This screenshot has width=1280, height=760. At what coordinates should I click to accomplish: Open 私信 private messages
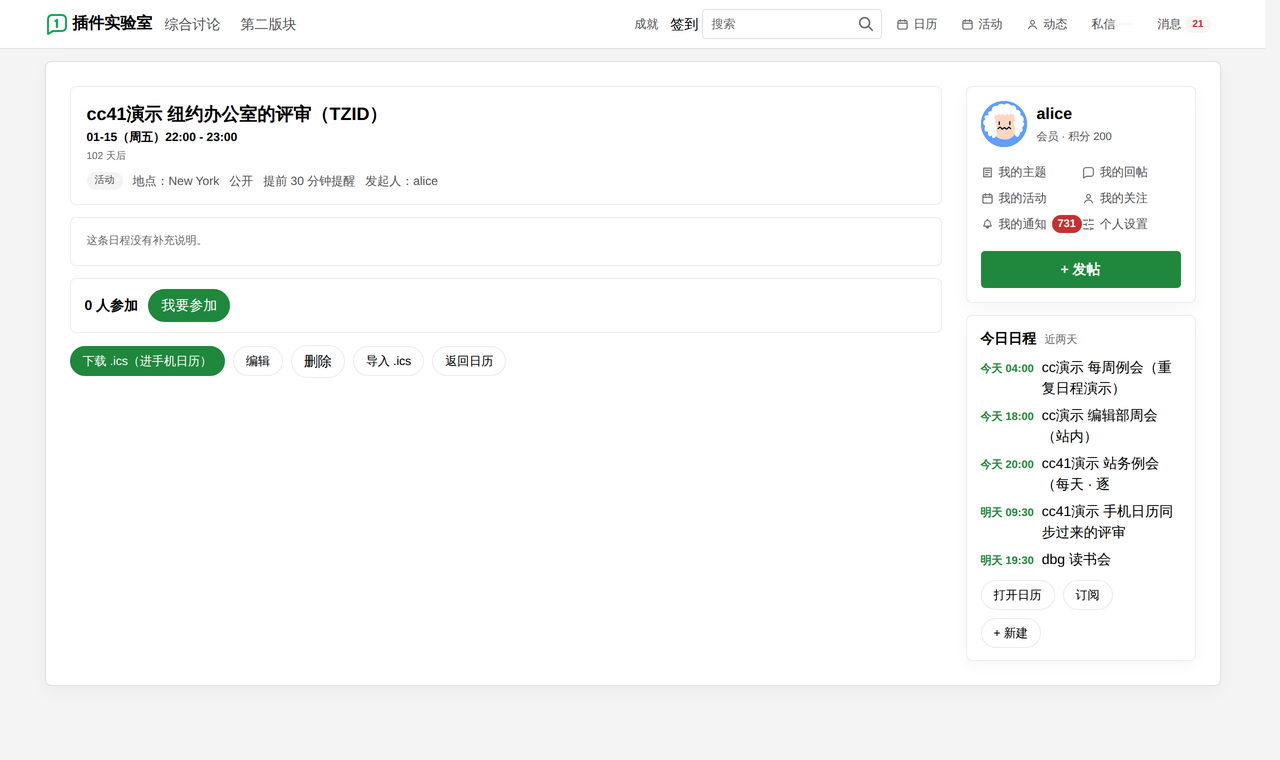click(1104, 24)
